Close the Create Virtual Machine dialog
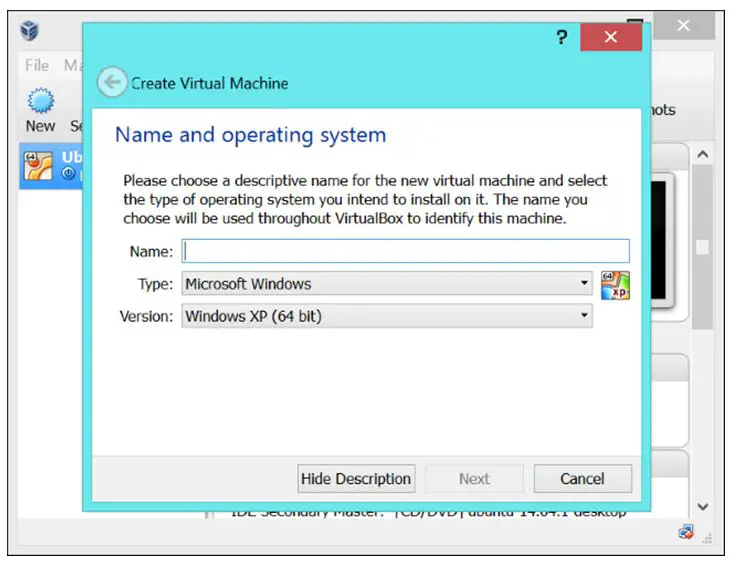 (611, 37)
